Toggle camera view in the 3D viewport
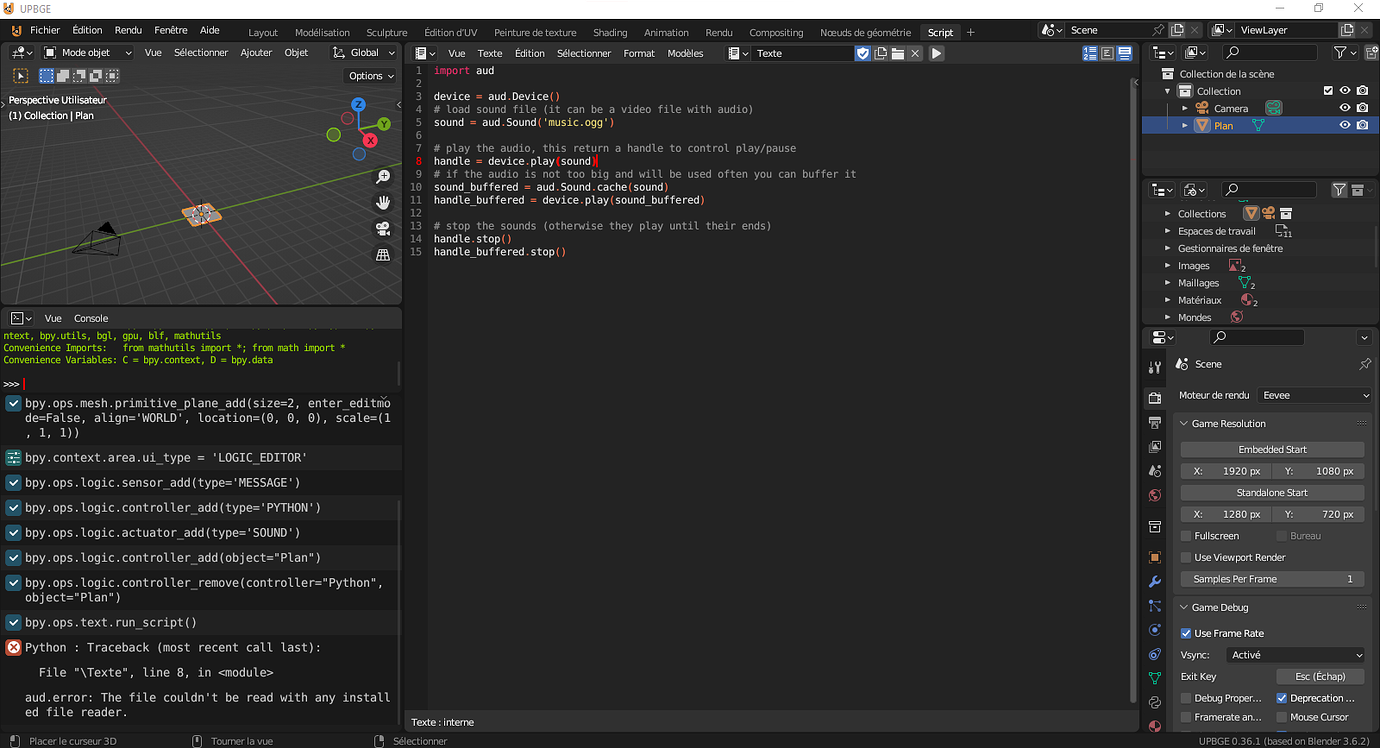Viewport: 1380px width, 748px height. tap(383, 229)
